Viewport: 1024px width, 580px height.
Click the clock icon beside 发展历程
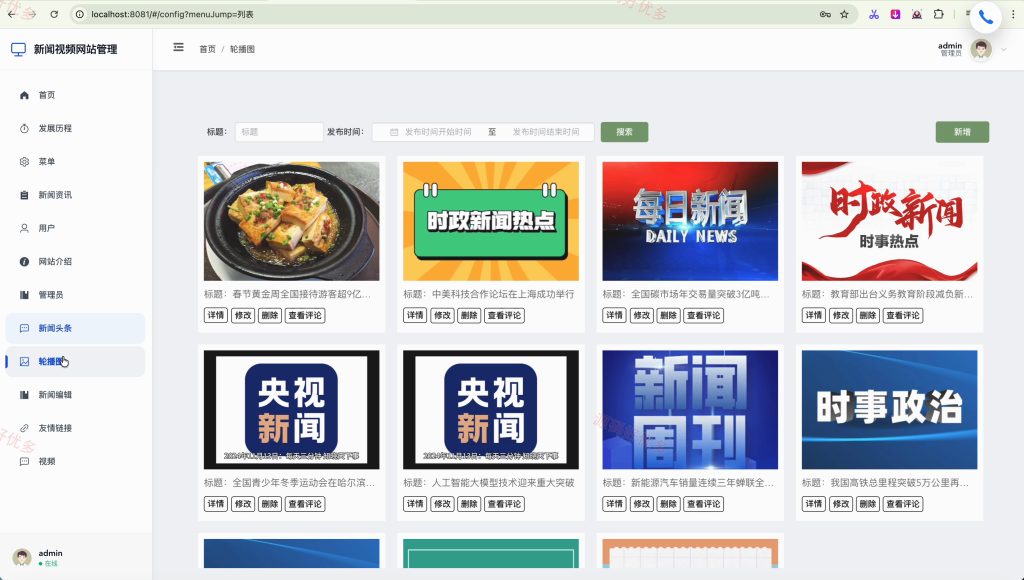24,129
